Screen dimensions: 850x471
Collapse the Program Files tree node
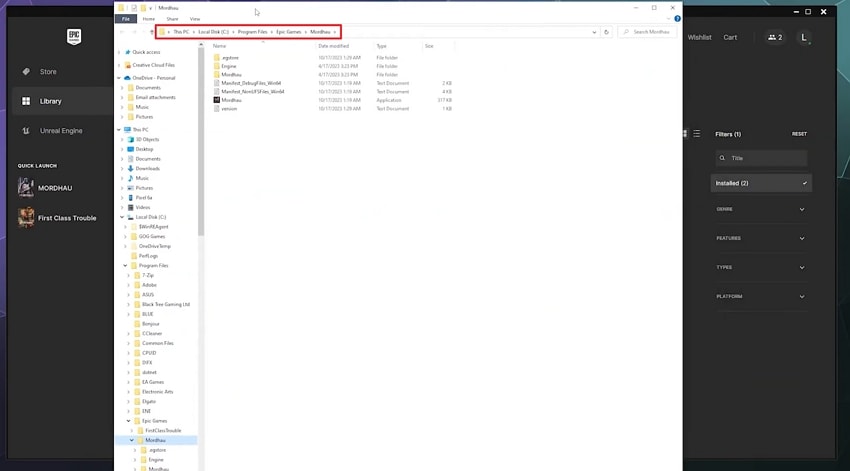pos(126,266)
